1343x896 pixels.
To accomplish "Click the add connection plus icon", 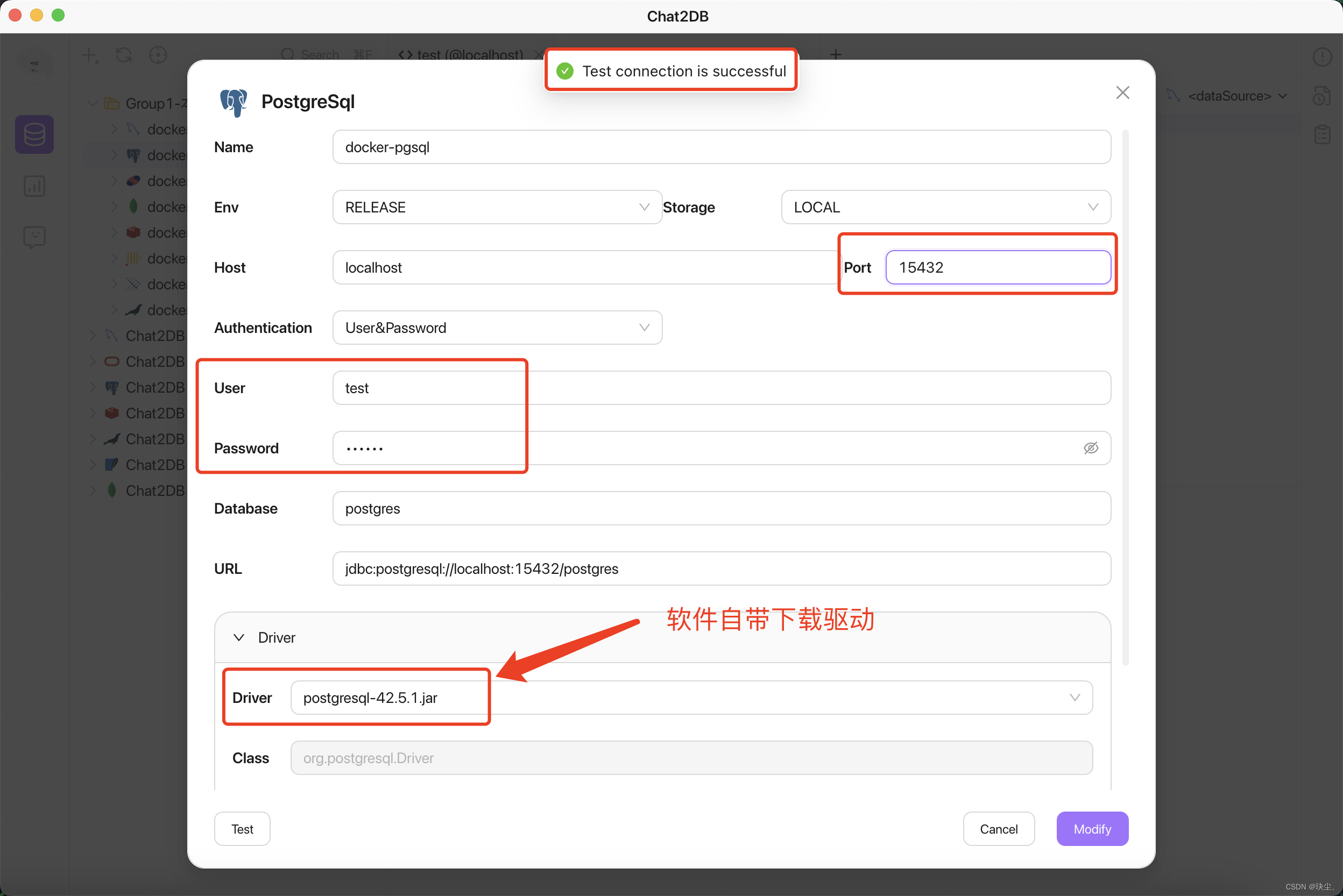I will click(x=90, y=55).
